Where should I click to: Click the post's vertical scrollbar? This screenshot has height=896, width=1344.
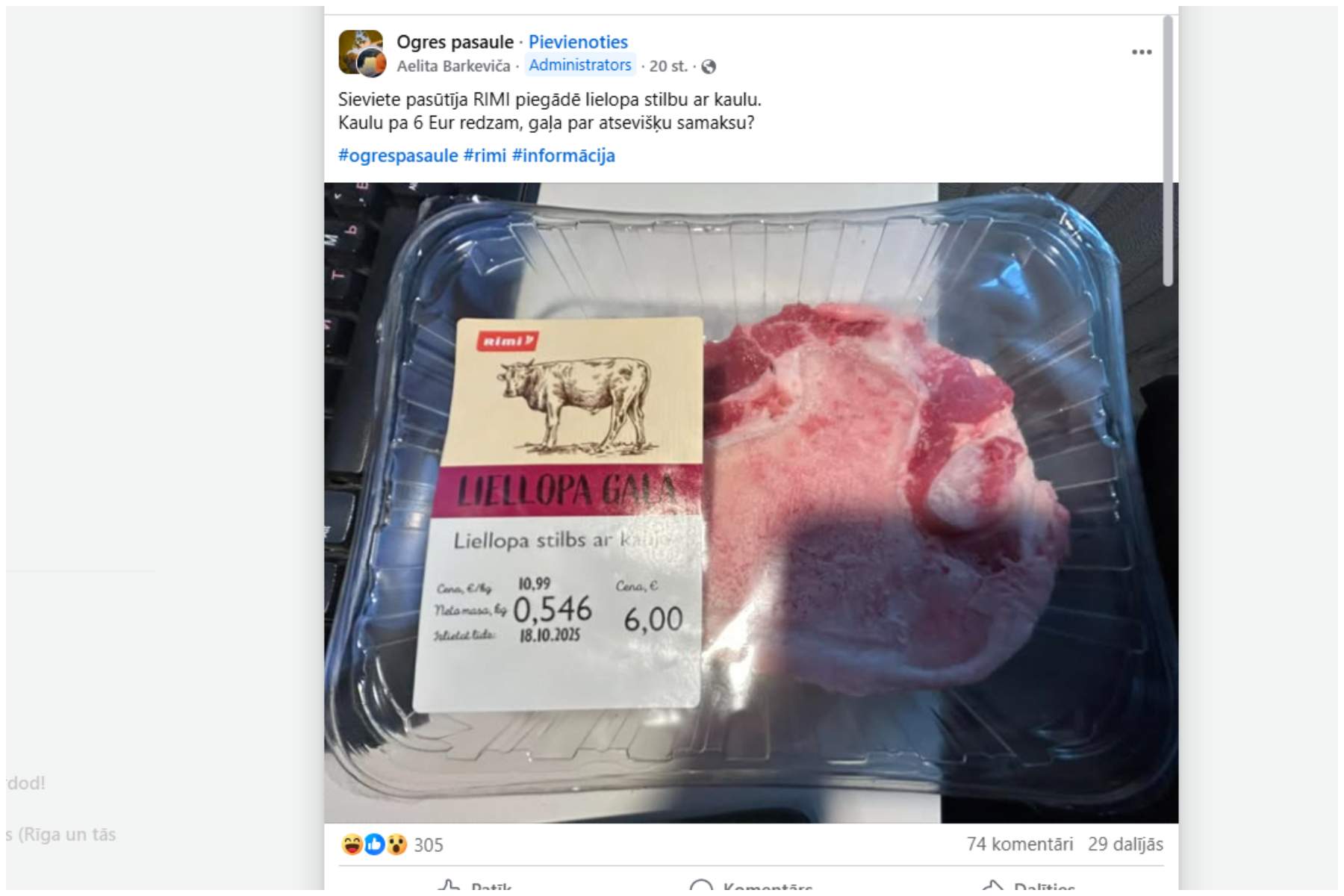[x=1168, y=150]
